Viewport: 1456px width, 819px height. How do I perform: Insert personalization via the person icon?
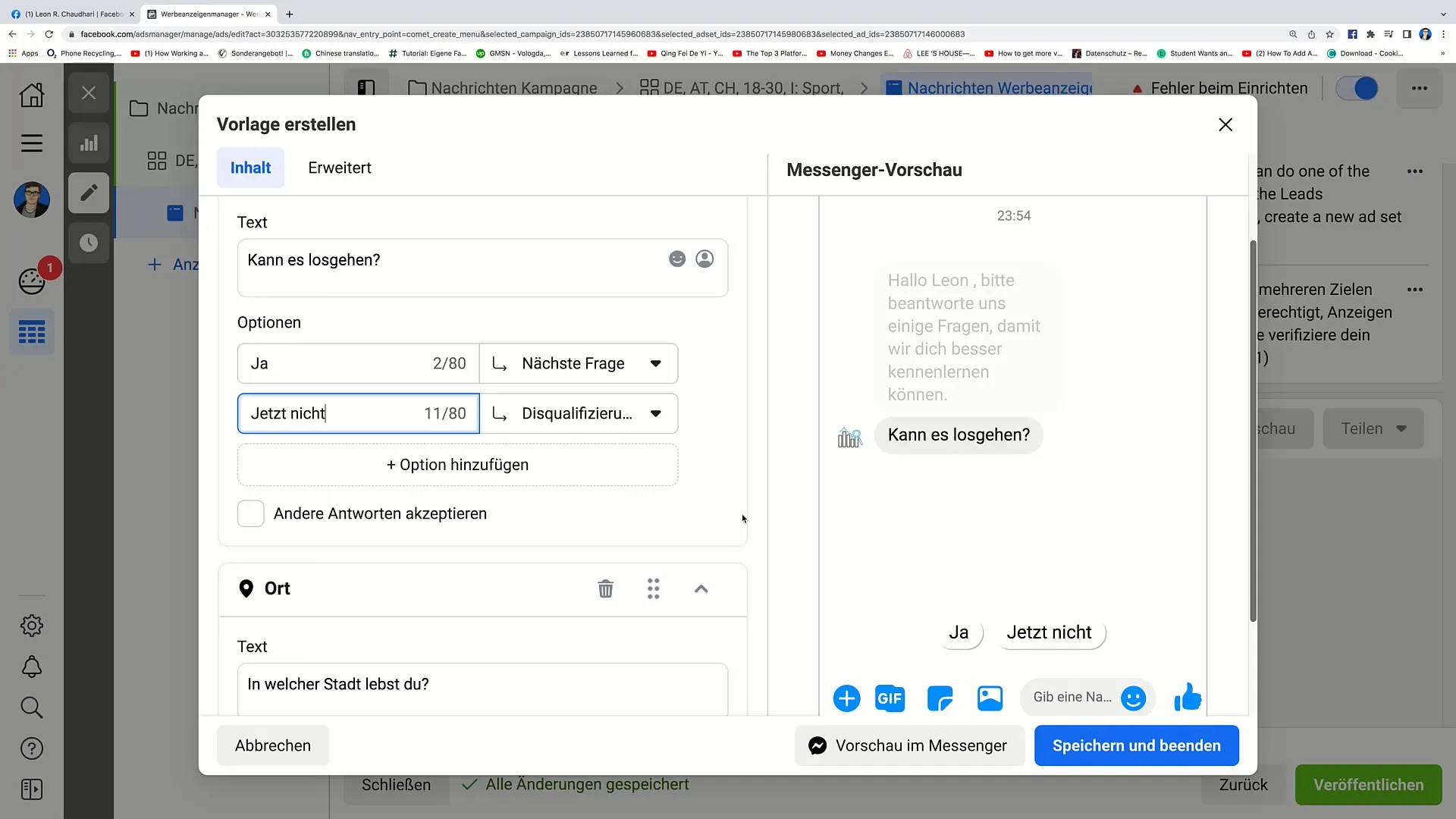[704, 259]
